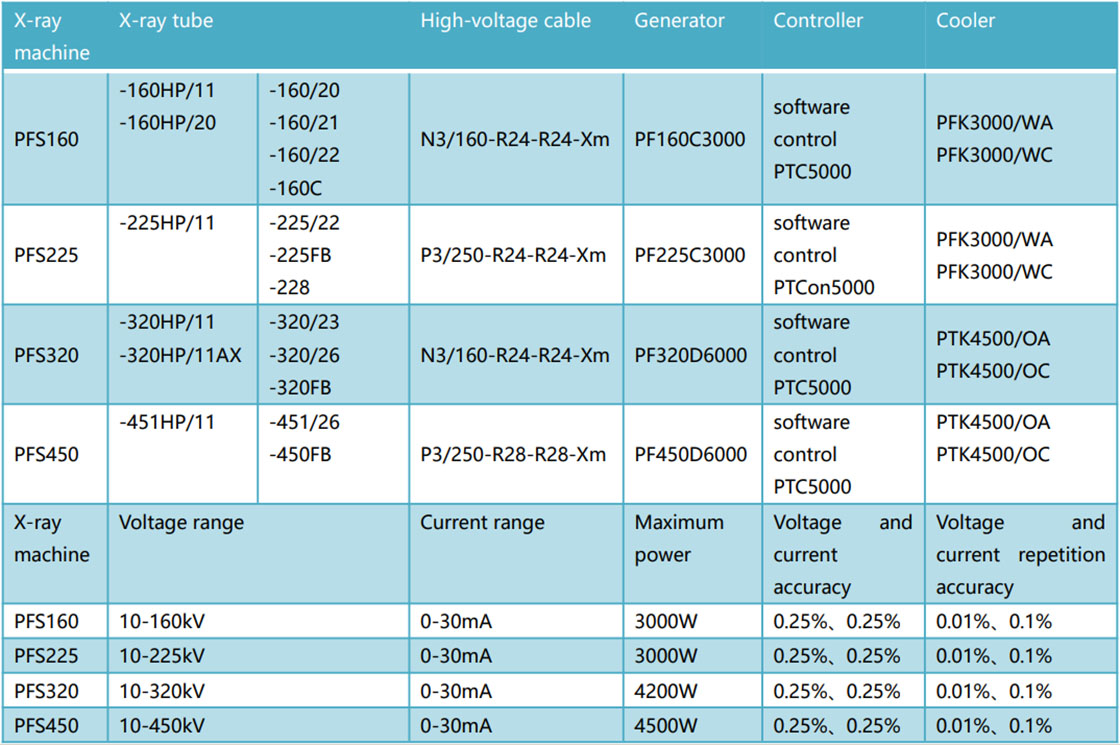Click tube model -451HP/11
Image resolution: width=1120 pixels, height=745 pixels.
[167, 422]
